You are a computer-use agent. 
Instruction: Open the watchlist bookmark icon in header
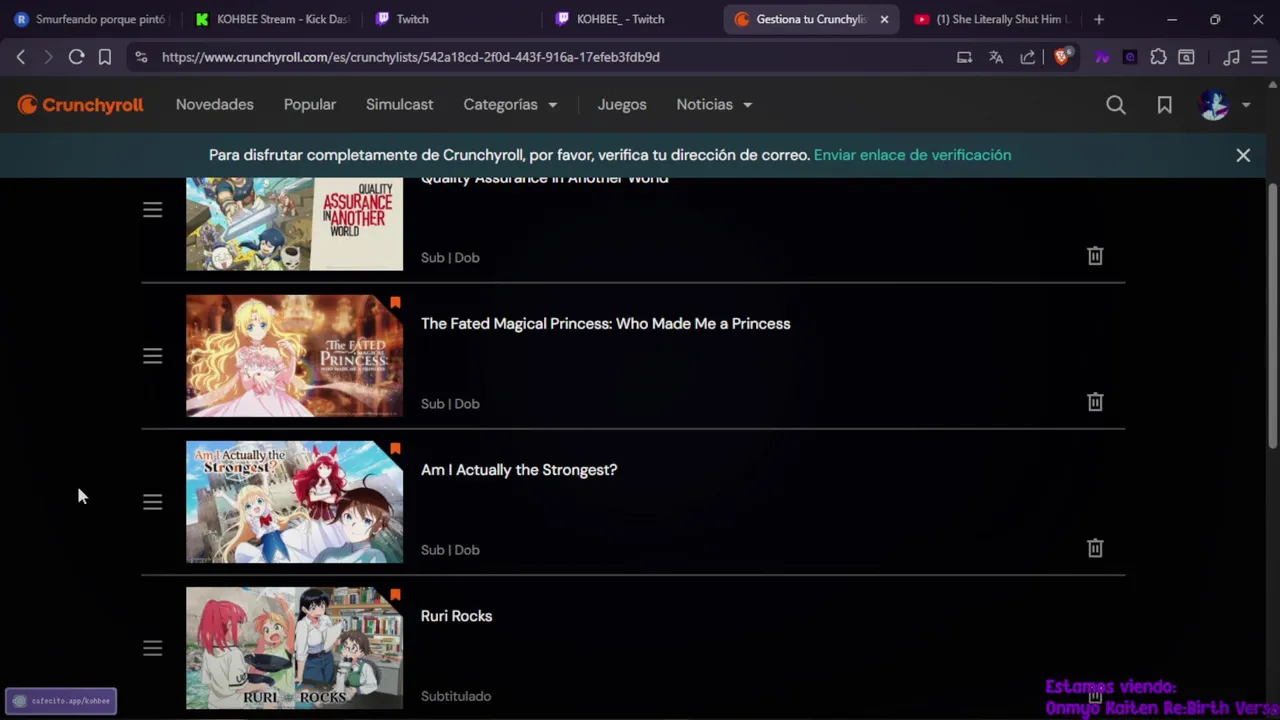[x=1165, y=105]
